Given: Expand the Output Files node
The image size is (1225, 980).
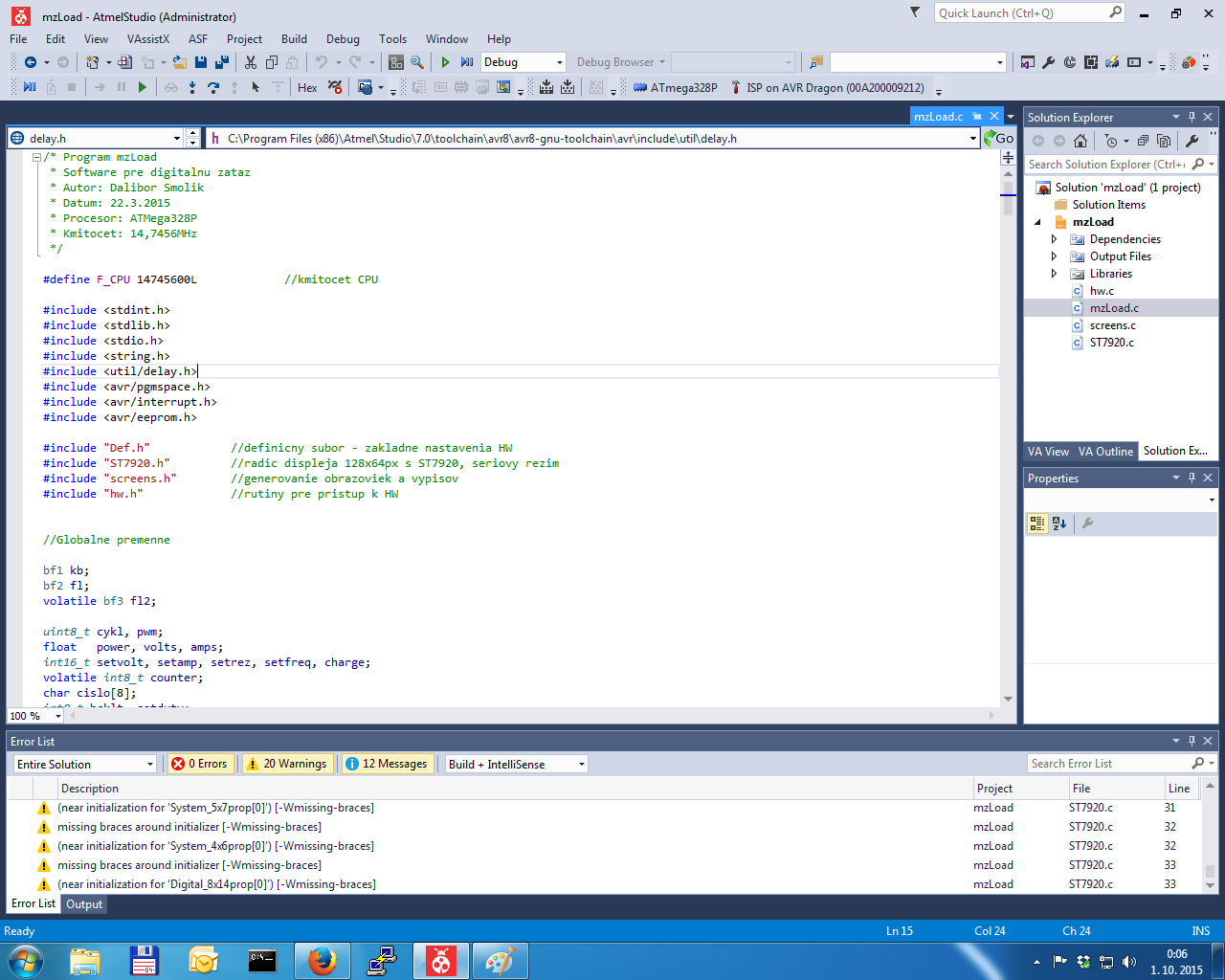Looking at the screenshot, I should (1055, 256).
